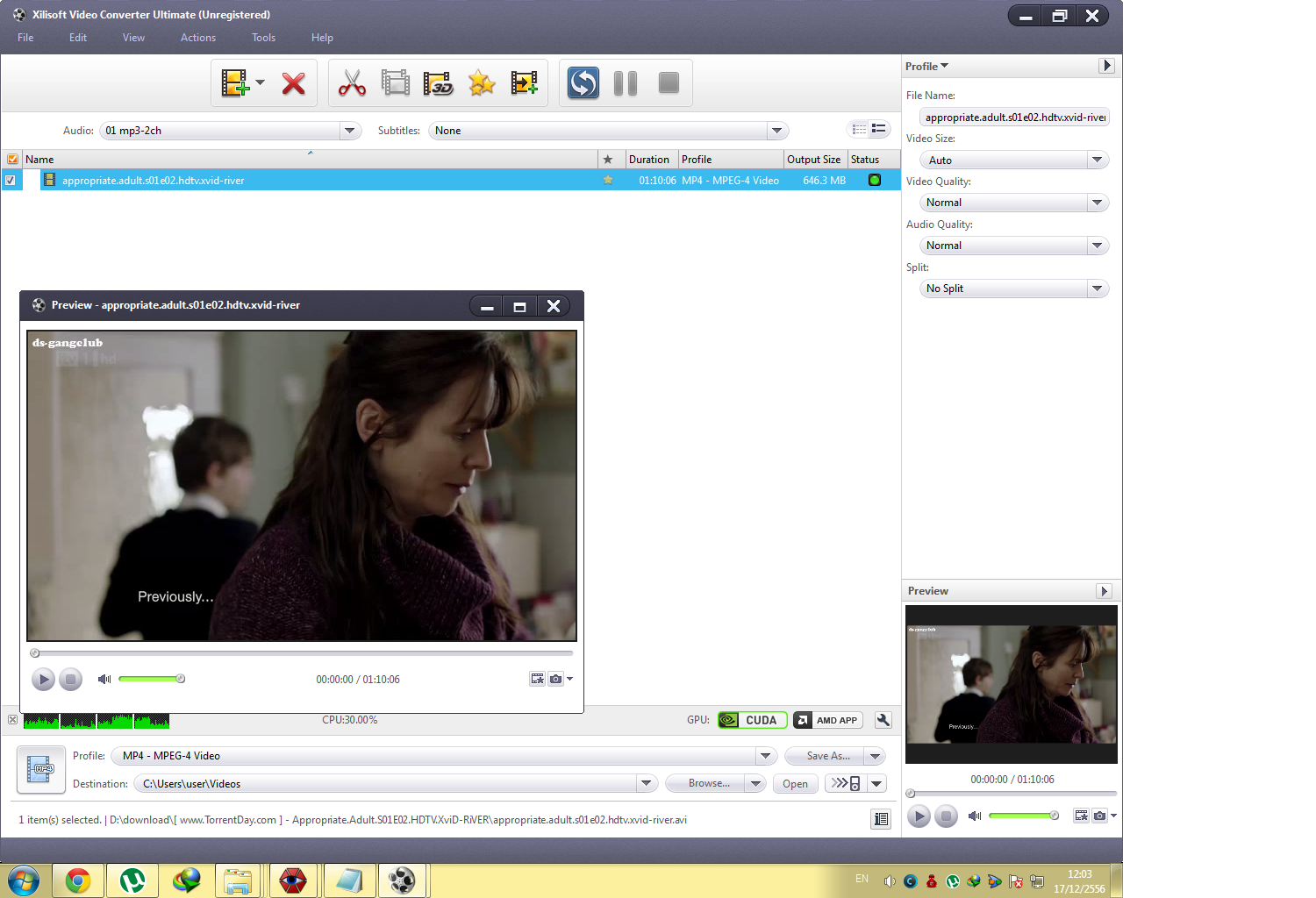Click the side Preview video thumbnail
Viewport: 1316px width, 898px height.
tap(1012, 684)
